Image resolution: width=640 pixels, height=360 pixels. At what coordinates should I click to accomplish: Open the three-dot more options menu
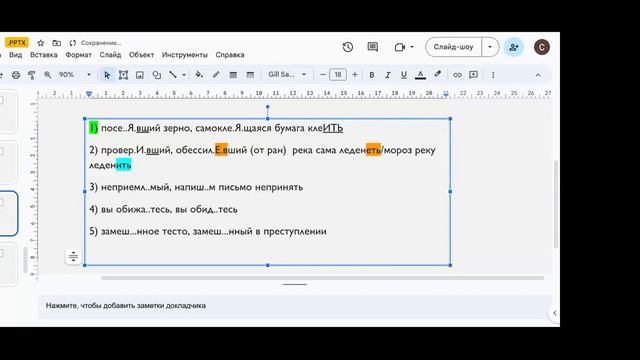pos(493,75)
